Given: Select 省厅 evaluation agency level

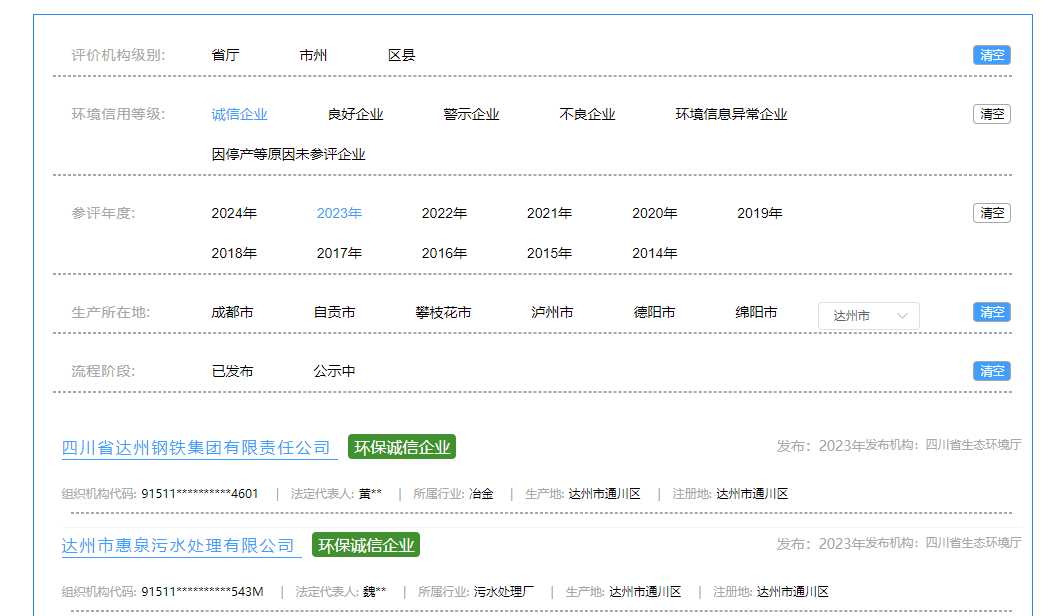Looking at the screenshot, I should [x=226, y=55].
